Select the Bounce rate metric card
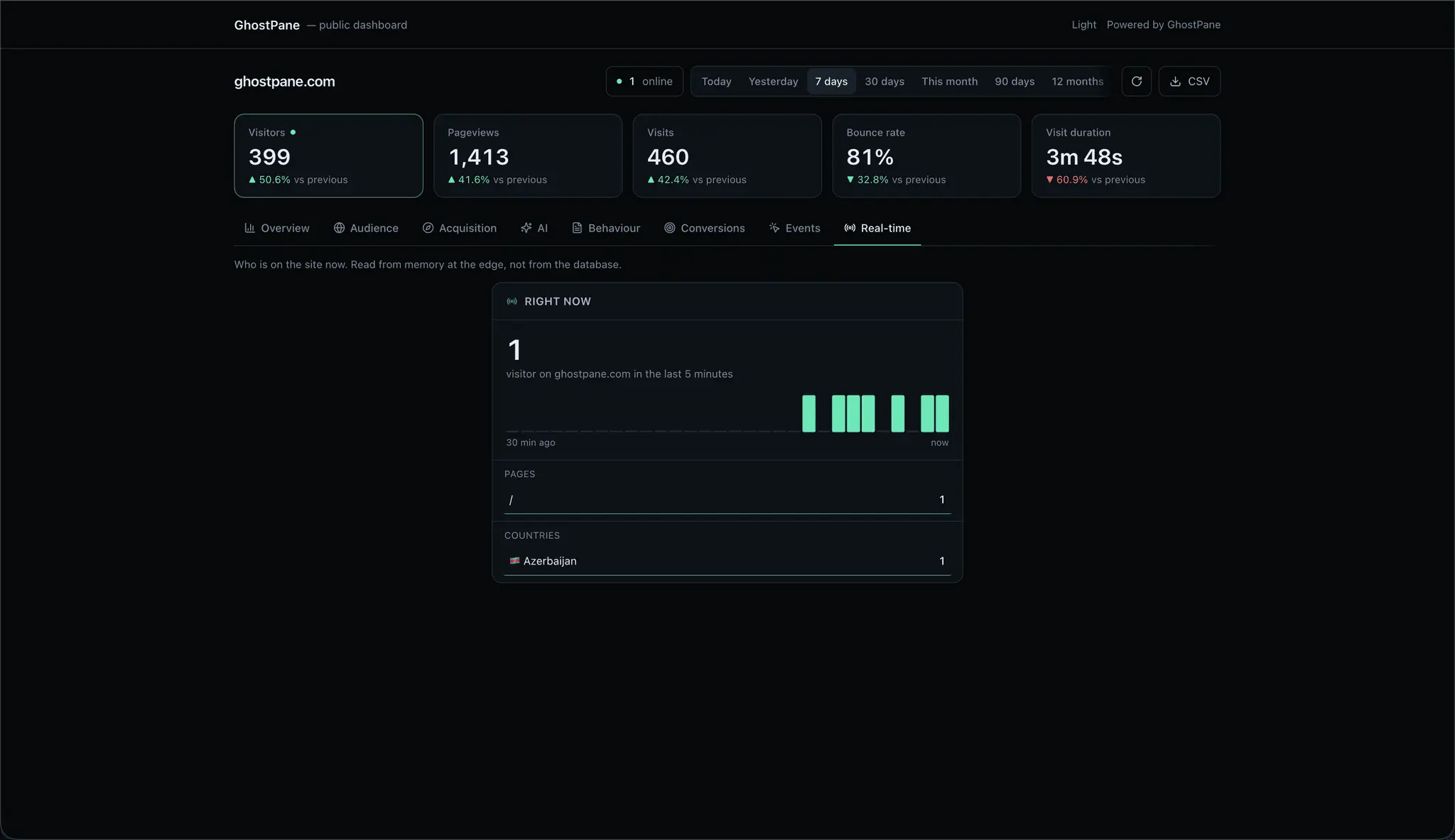 pos(926,156)
